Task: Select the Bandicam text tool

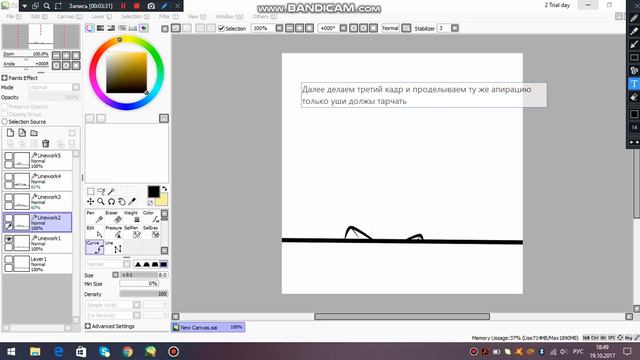Action: point(634,84)
